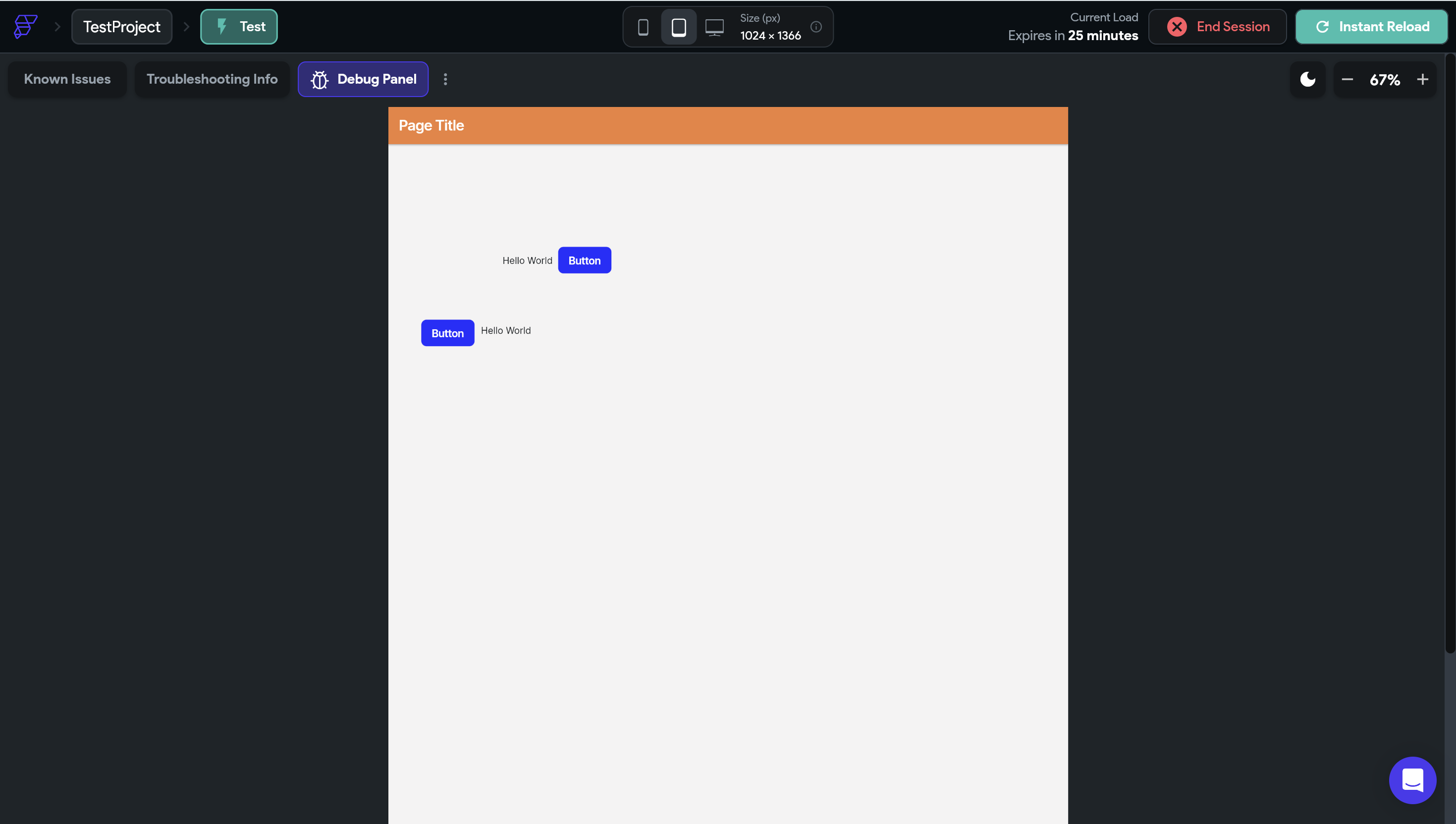
Task: Click the Test mode breadcrumb button
Action: pyautogui.click(x=239, y=27)
